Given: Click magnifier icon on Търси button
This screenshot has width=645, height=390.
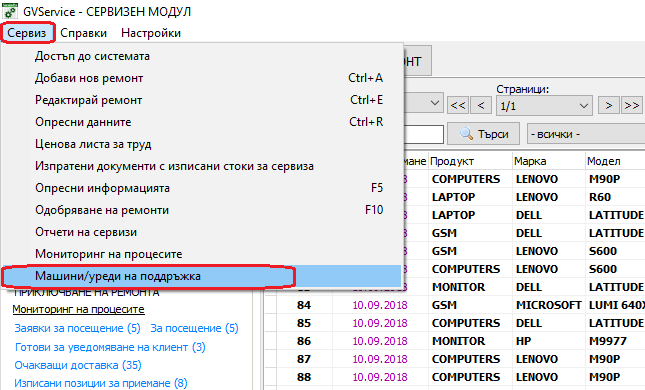Looking at the screenshot, I should pyautogui.click(x=466, y=133).
